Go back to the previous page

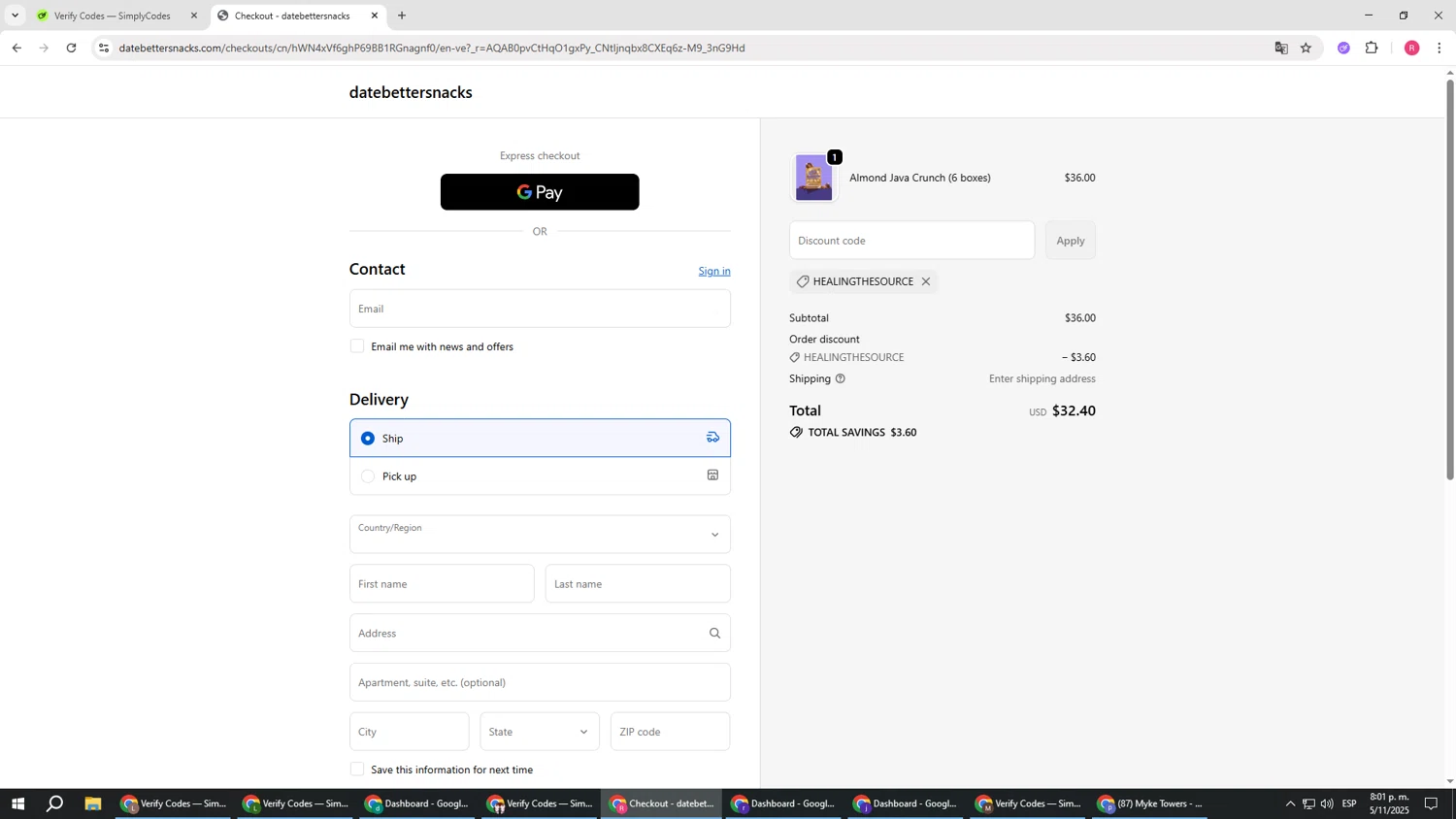coord(17,48)
